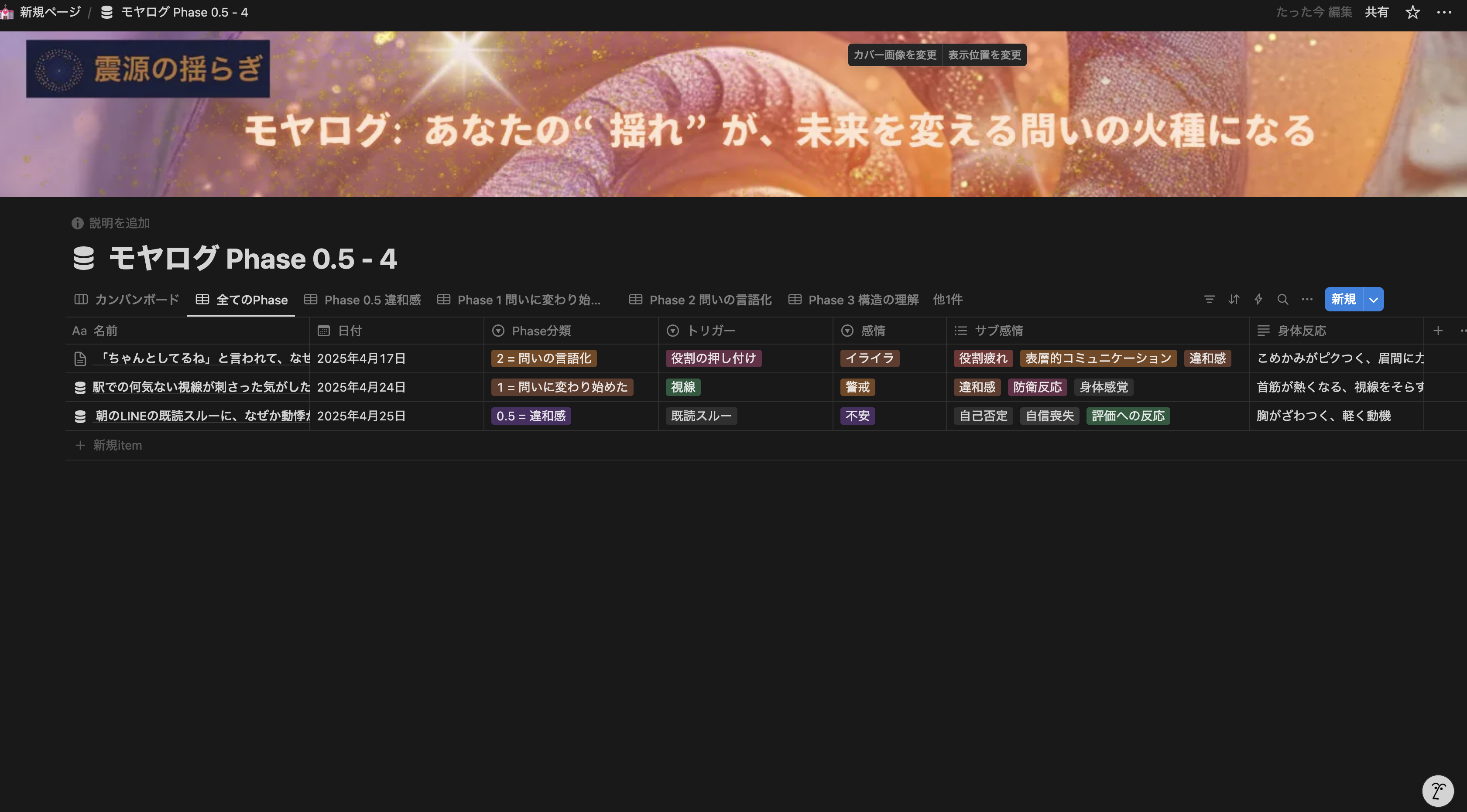Click 不安 emotion tag
The height and width of the screenshot is (812, 1467).
pyautogui.click(x=858, y=416)
